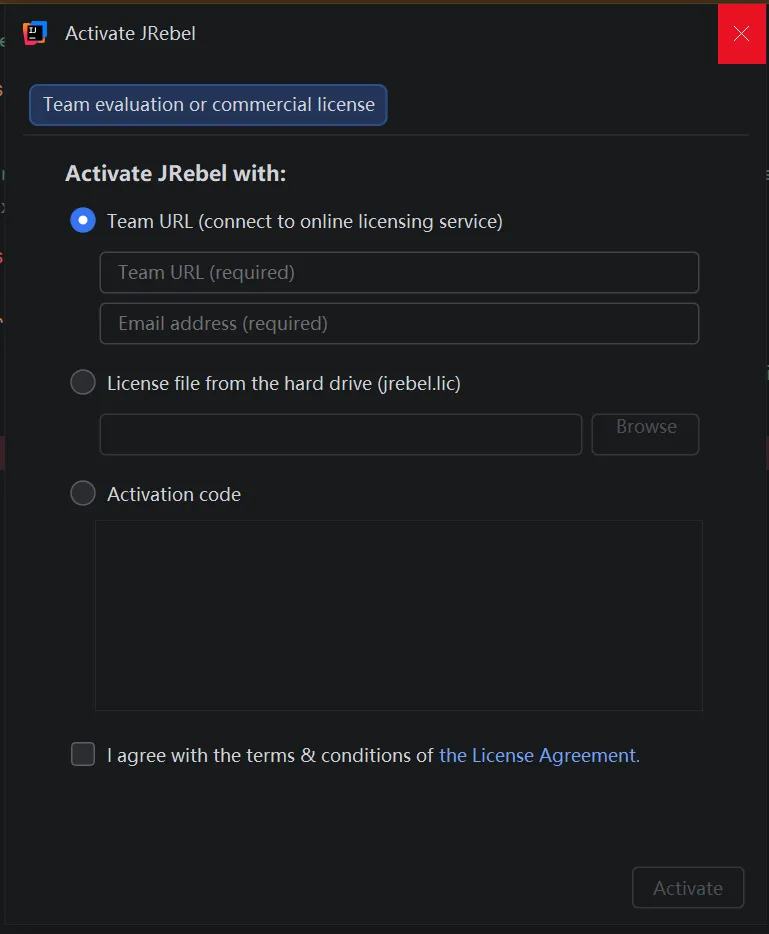Viewport: 769px width, 934px height.
Task: Focus the Team URL (required) input field
Action: 399,273
